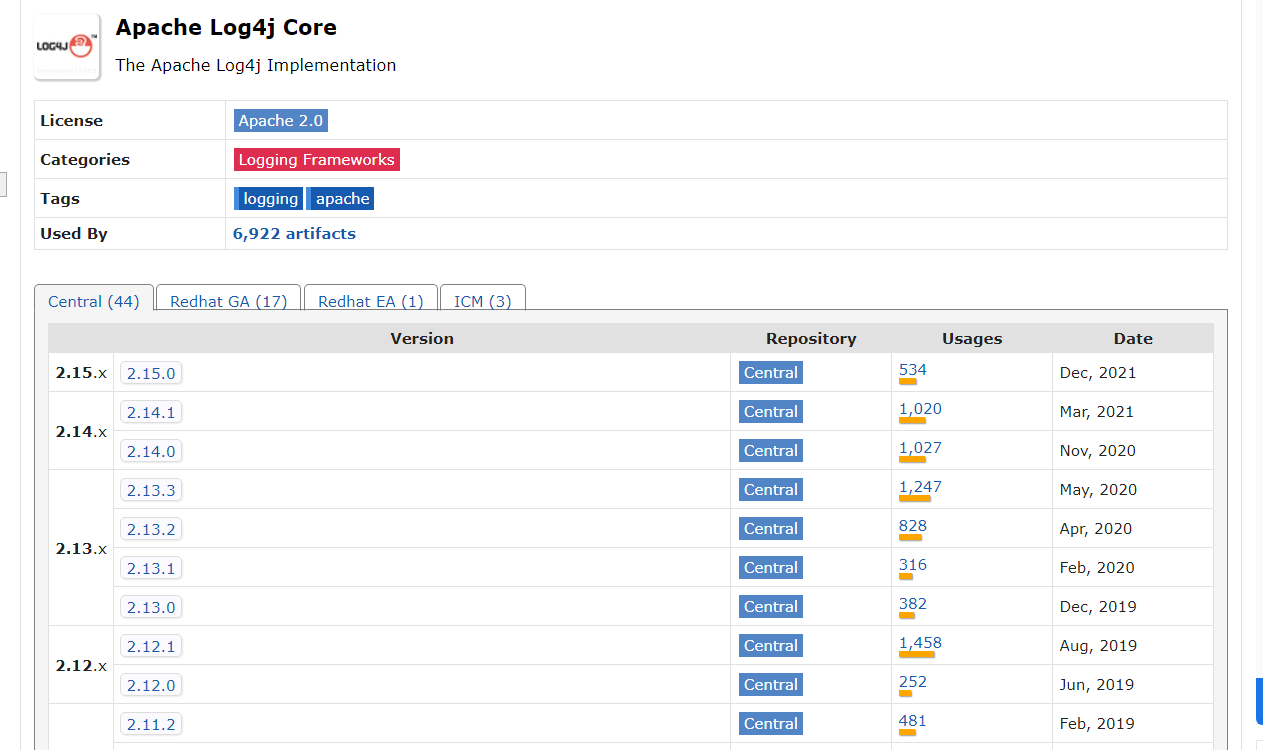Image resolution: width=1263 pixels, height=750 pixels.
Task: Open the 481 usages link
Action: (x=913, y=721)
